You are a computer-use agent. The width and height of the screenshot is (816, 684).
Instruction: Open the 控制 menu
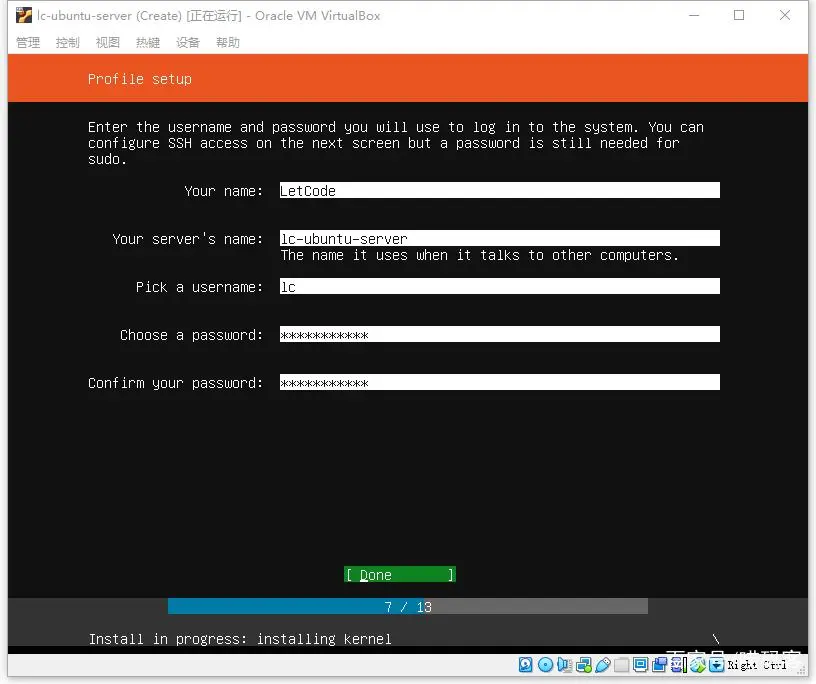(x=68, y=42)
